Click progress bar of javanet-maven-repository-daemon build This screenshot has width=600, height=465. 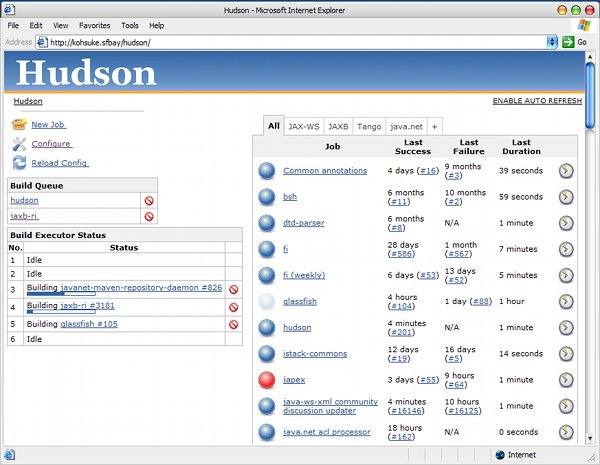point(61,294)
